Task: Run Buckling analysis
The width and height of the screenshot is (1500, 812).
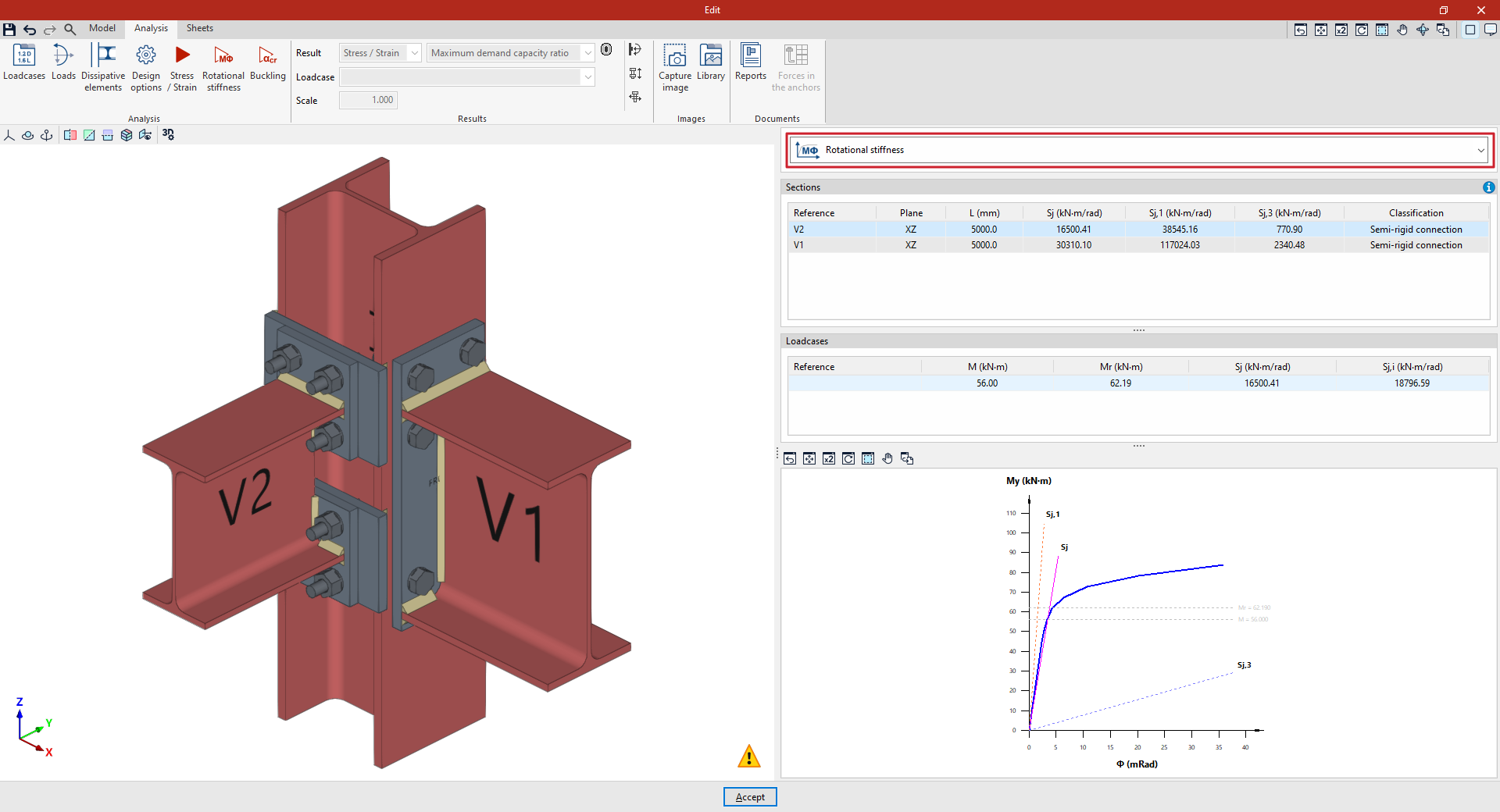Action: click(268, 62)
